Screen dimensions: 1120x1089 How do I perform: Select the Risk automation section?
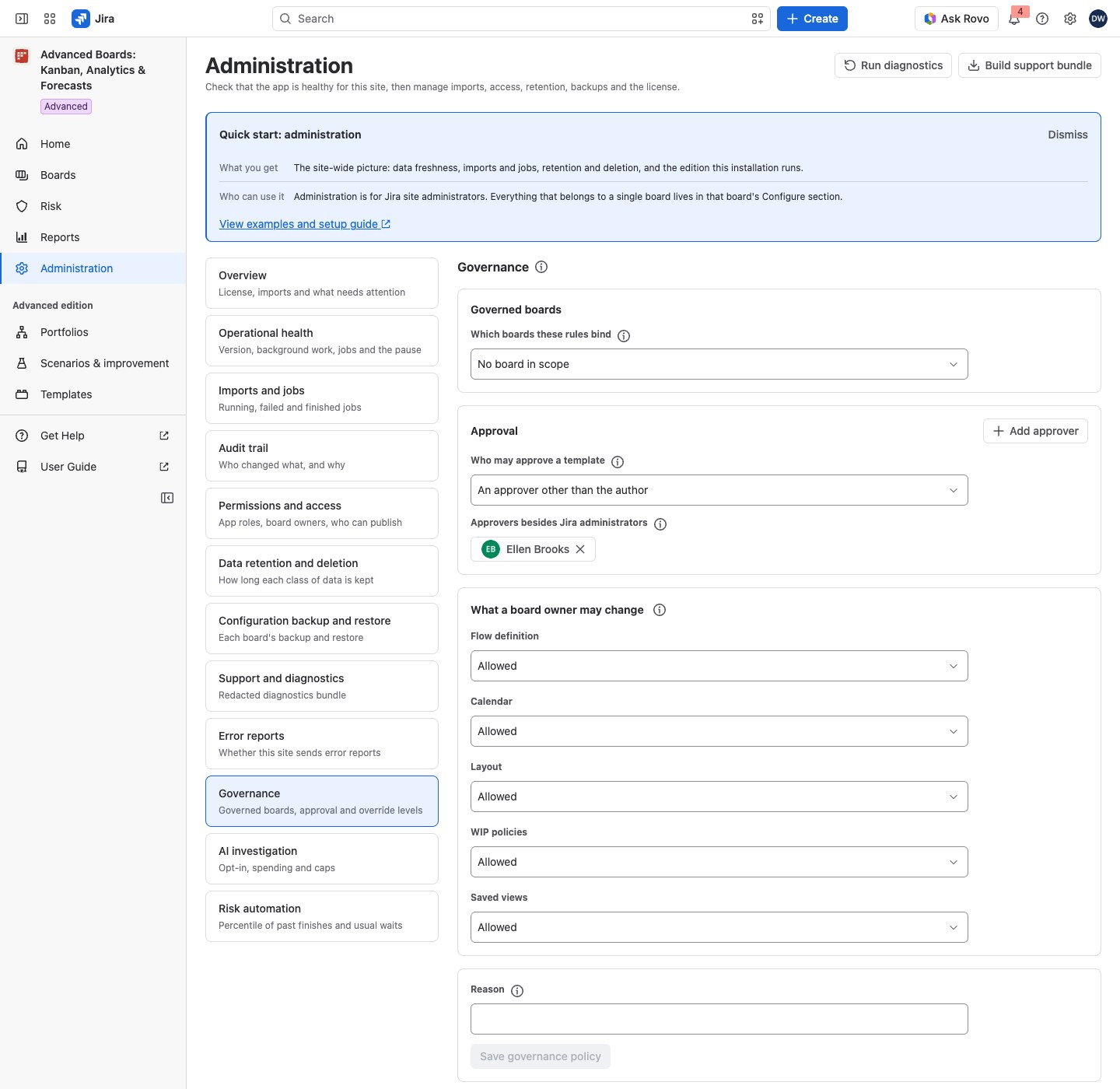pos(322,916)
